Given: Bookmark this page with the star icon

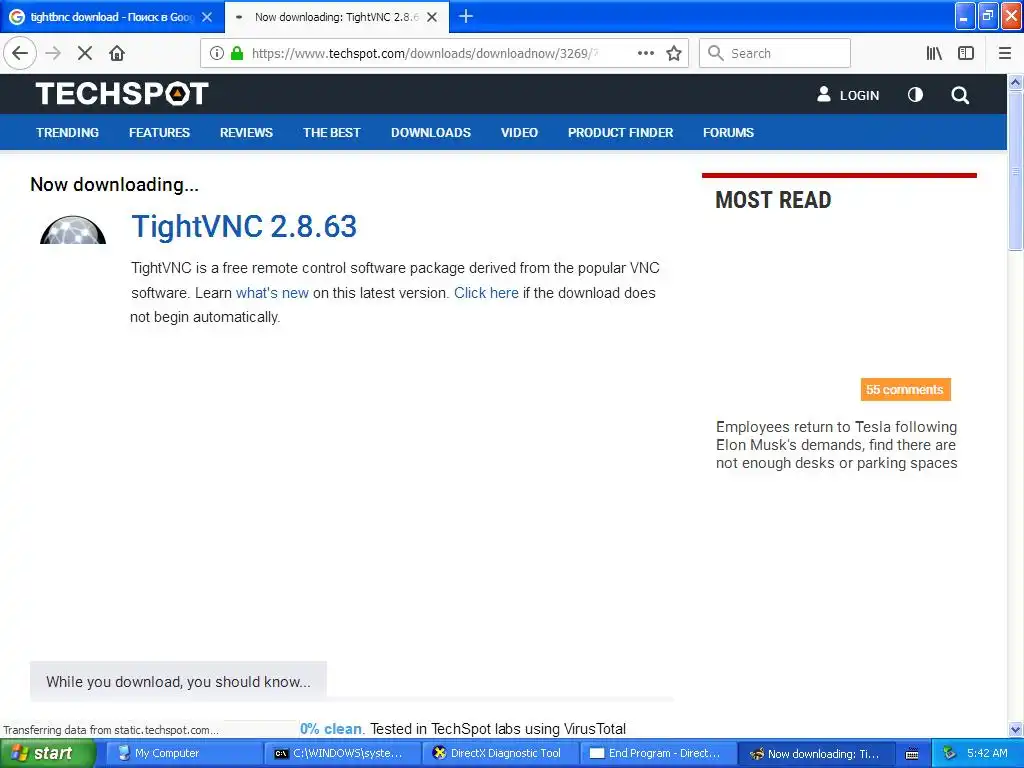Looking at the screenshot, I should tap(674, 53).
